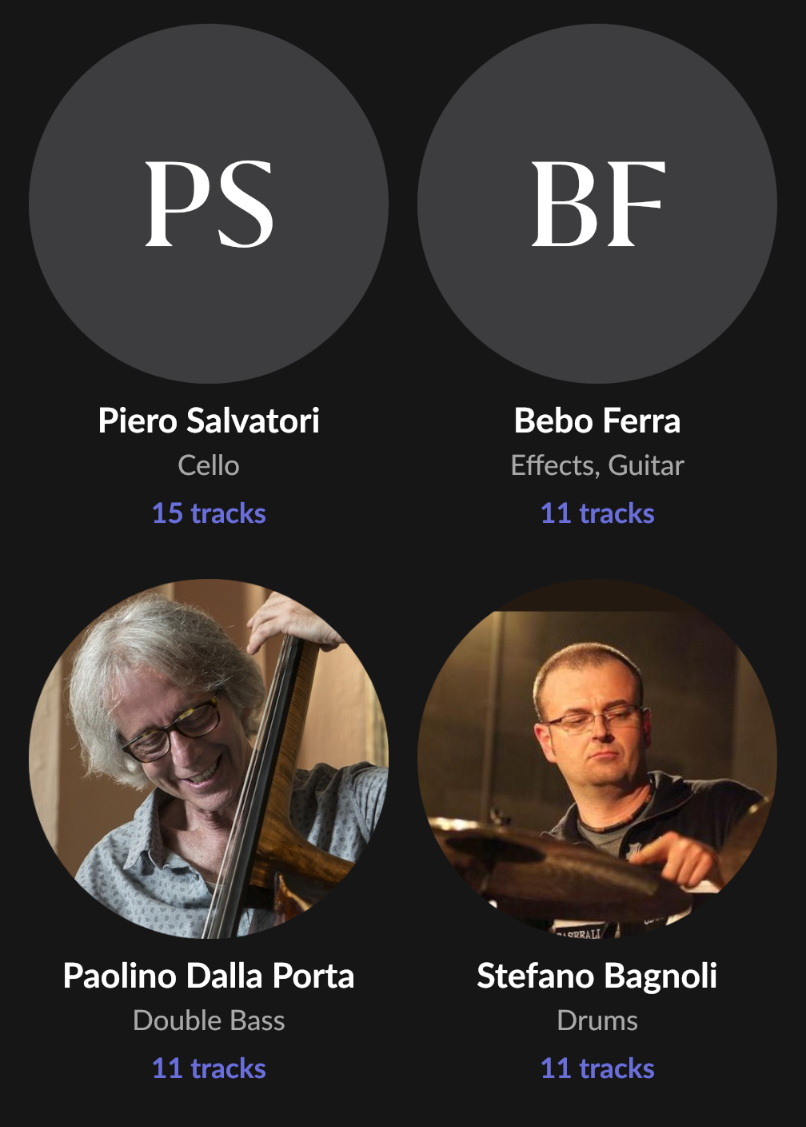Viewport: 806px width, 1127px height.
Task: Click the photo above Stefano Bagnoli
Action: point(597,758)
